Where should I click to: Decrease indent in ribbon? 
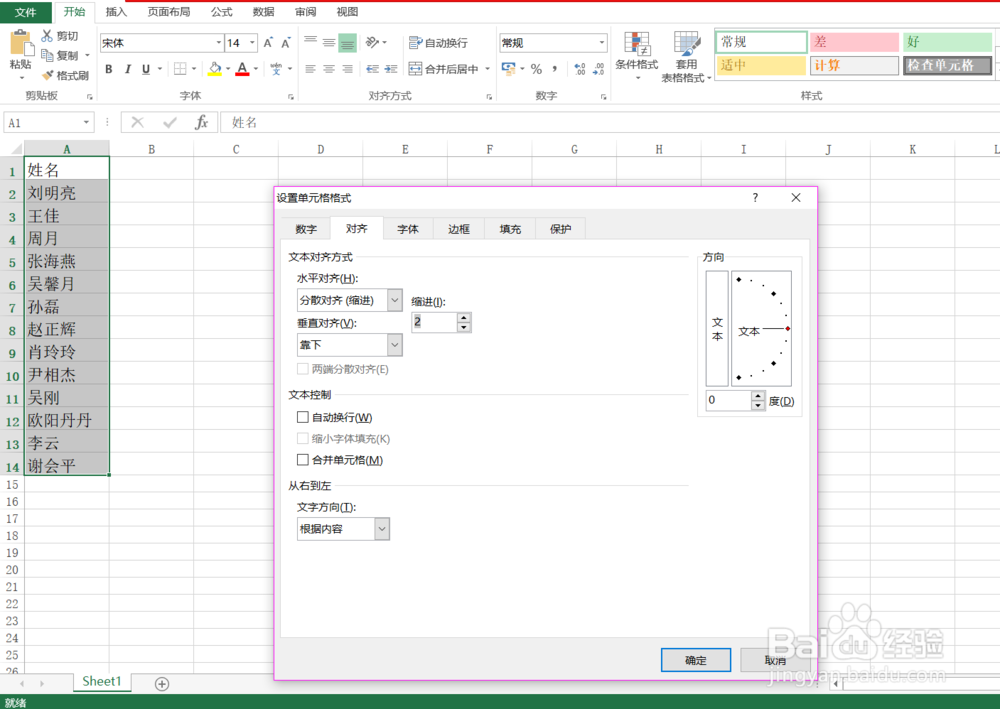(x=372, y=69)
